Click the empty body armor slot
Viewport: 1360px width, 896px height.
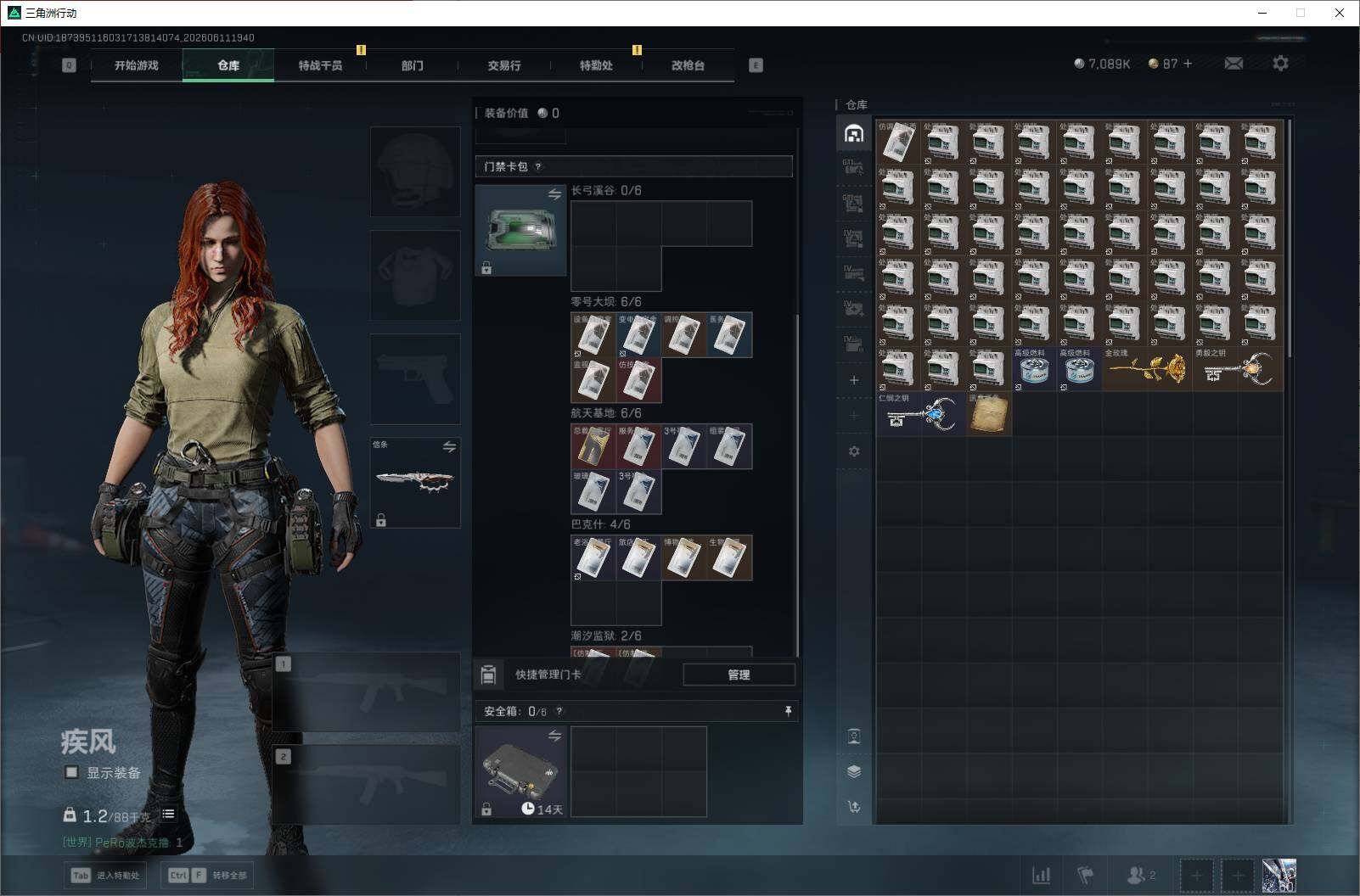(x=415, y=275)
